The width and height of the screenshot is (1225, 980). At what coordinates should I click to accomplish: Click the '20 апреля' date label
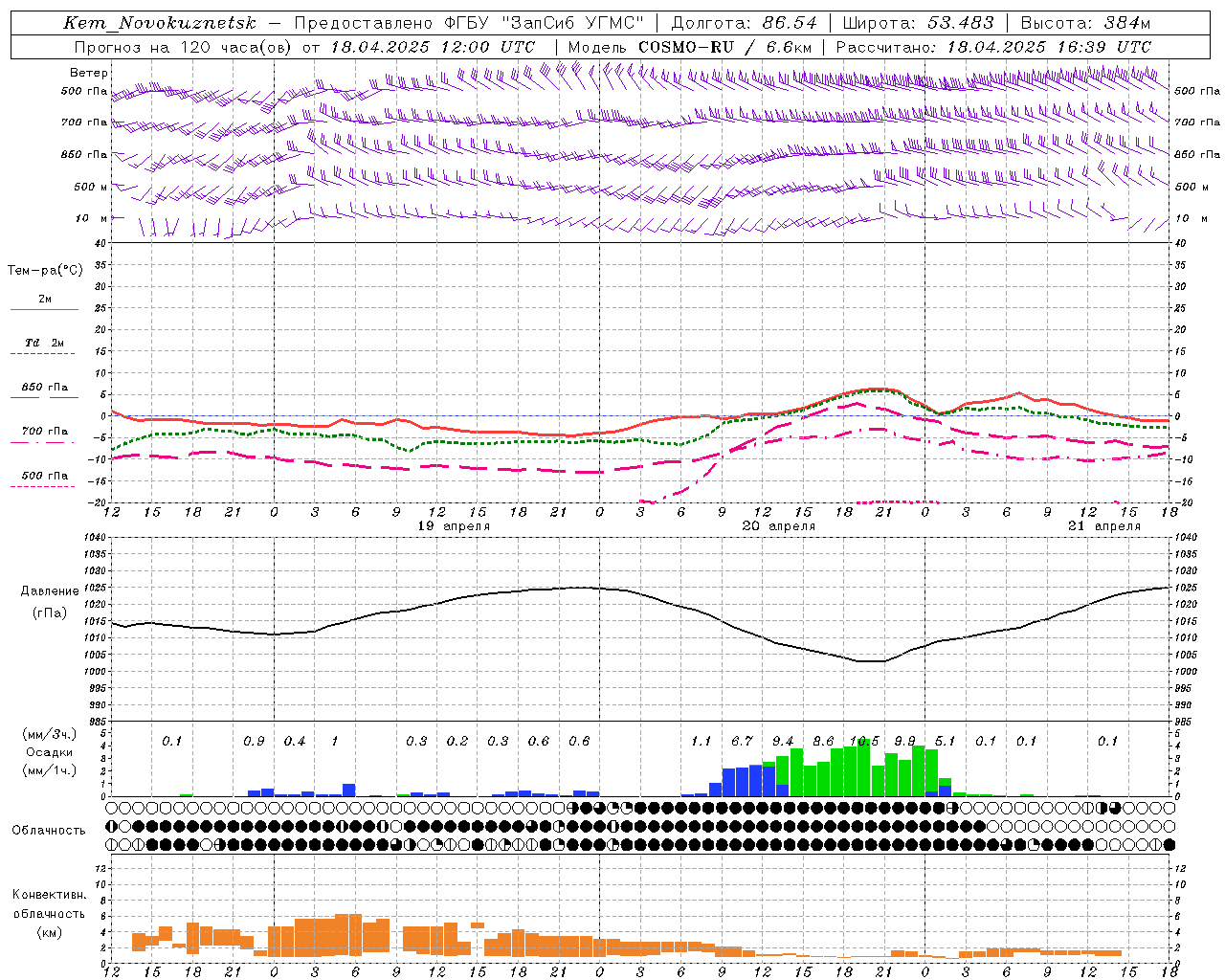779,525
